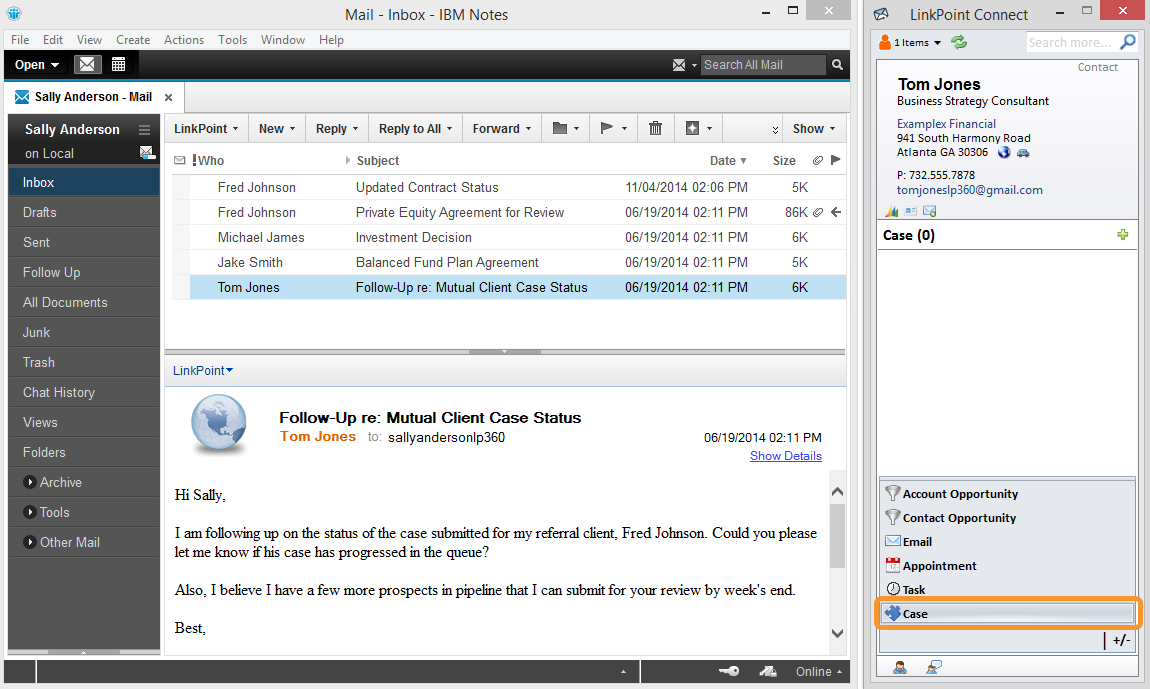Click the Examplex Financial link
This screenshot has width=1150, height=689.
(x=946, y=124)
